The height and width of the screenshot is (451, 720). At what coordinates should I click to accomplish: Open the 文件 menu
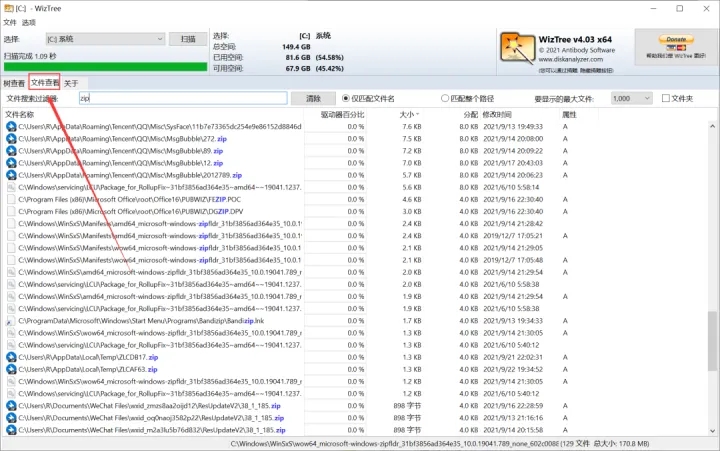tap(10, 23)
